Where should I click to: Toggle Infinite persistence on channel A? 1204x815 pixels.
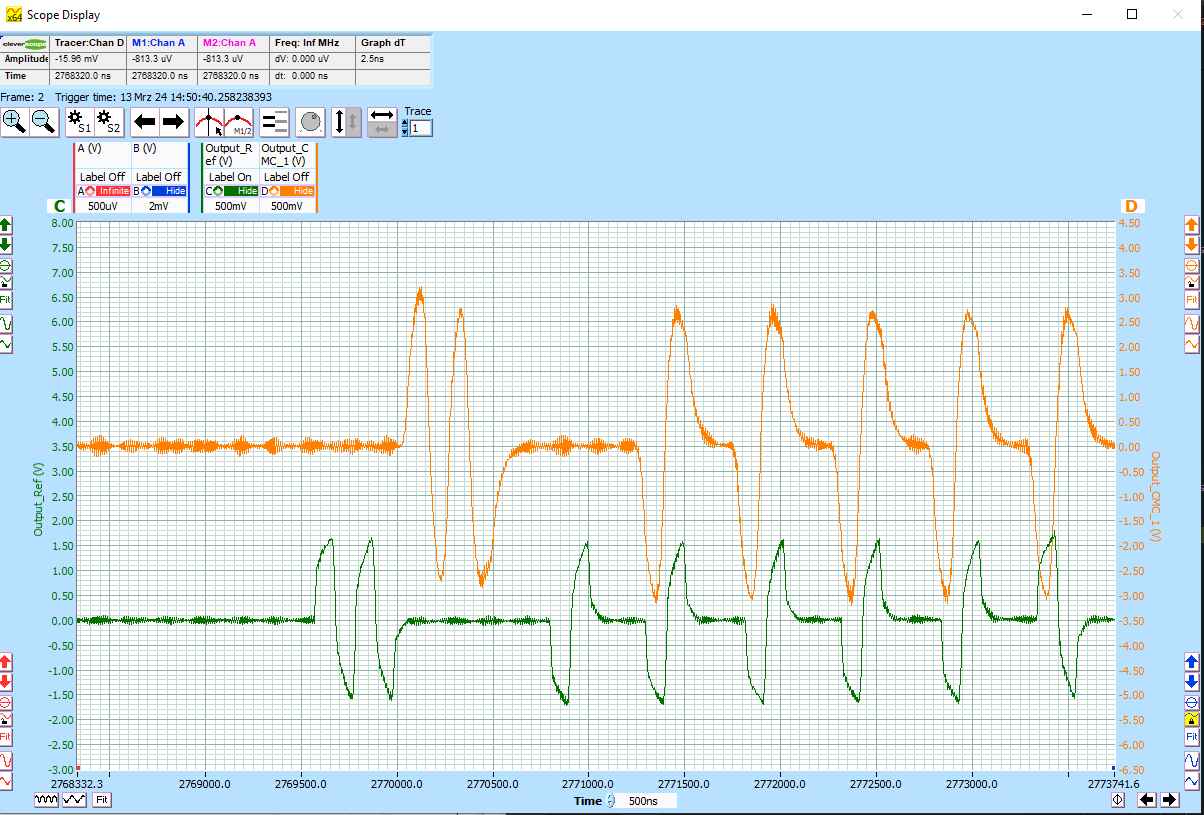pyautogui.click(x=111, y=190)
